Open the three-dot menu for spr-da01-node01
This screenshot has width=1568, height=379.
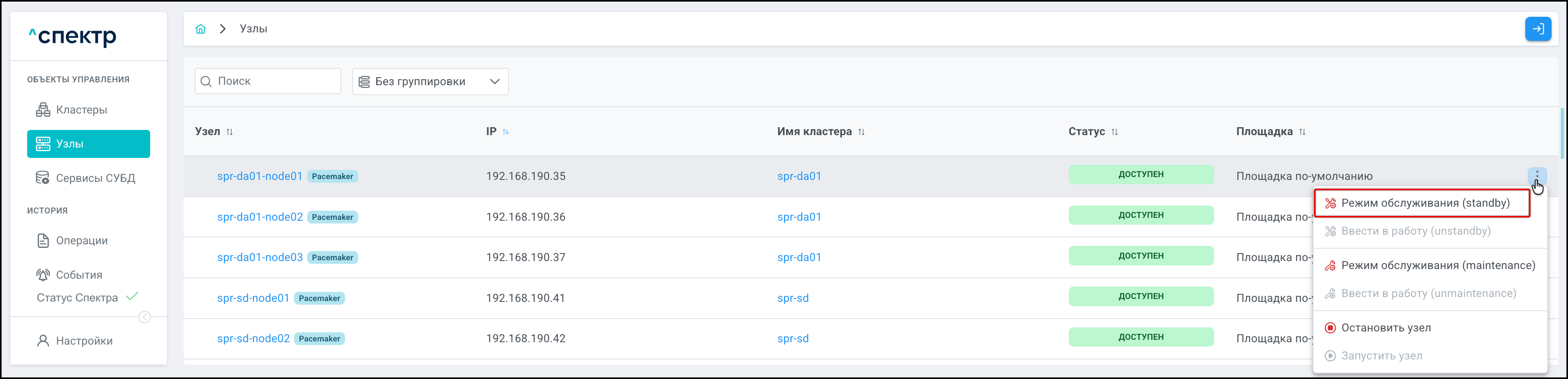coord(1536,176)
